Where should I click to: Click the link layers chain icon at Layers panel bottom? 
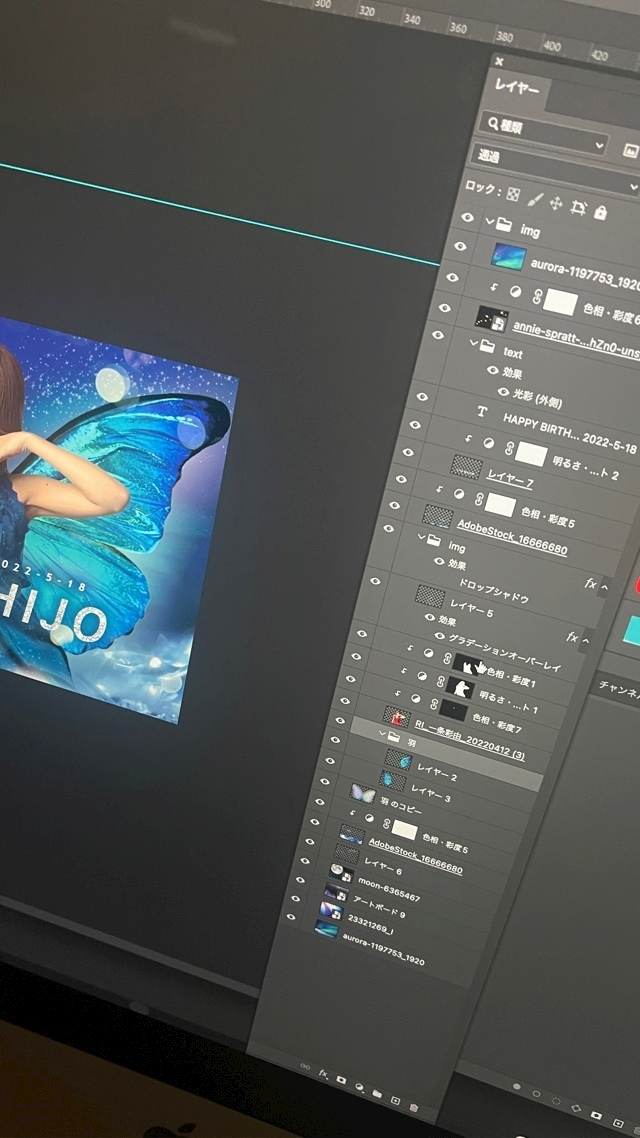pos(305,1066)
